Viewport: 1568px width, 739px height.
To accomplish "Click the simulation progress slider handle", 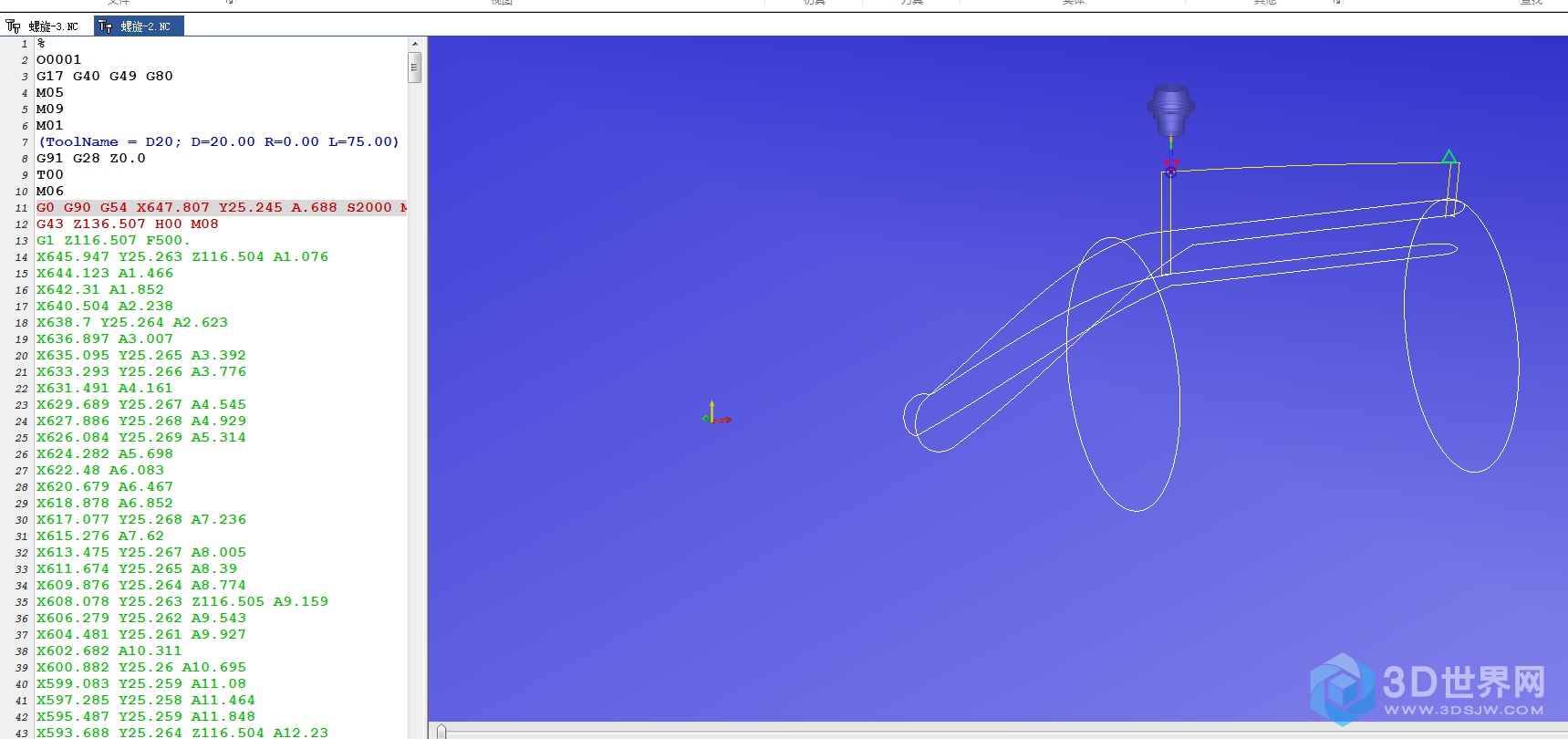I will point(441,732).
